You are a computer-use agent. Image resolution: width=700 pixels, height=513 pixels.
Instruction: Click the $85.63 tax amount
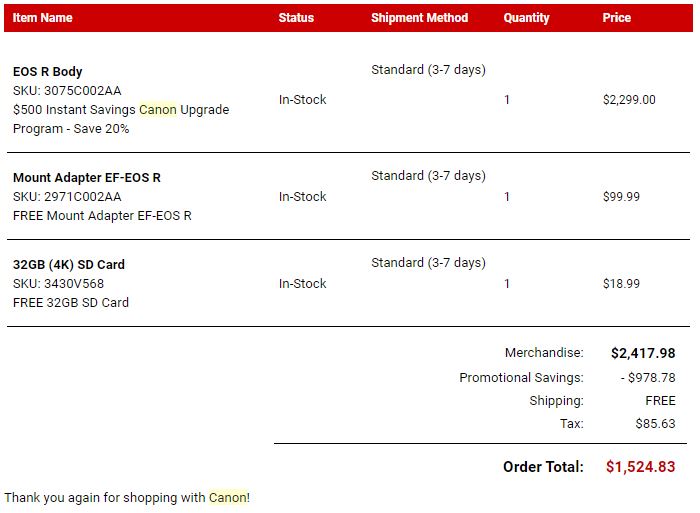(655, 424)
